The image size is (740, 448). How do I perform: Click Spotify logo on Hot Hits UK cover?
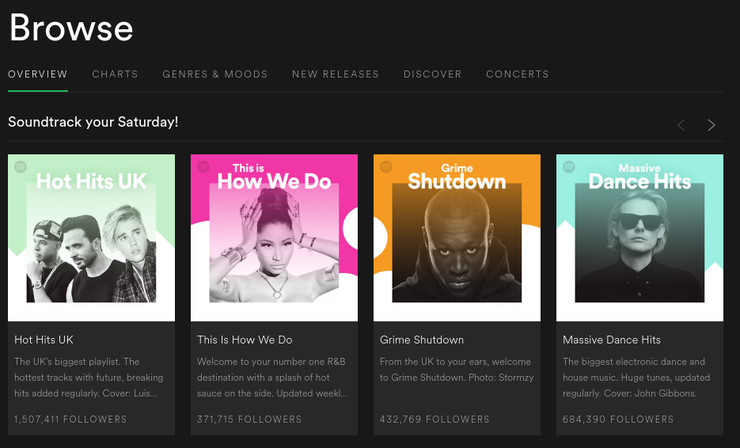pyautogui.click(x=20, y=167)
